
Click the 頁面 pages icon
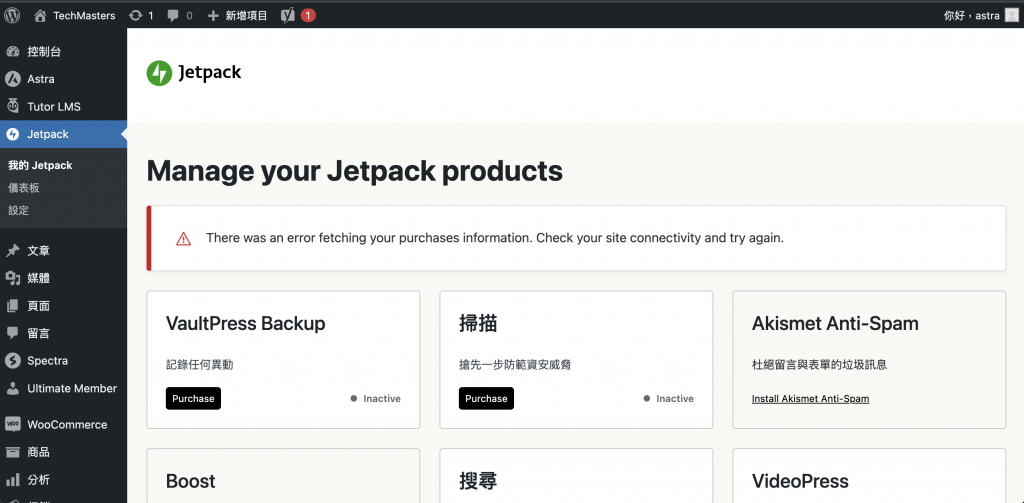pos(12,306)
